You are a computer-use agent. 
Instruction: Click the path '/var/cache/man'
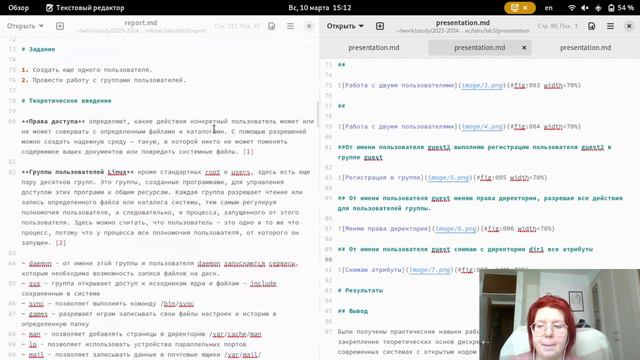pyautogui.click(x=237, y=334)
